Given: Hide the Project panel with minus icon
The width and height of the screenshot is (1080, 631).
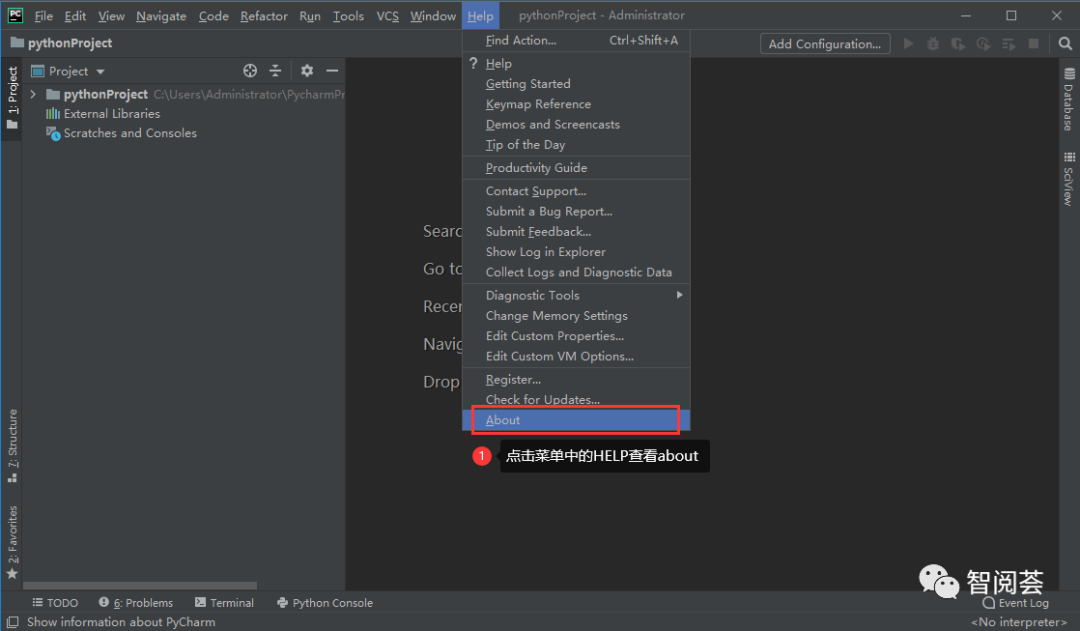Looking at the screenshot, I should pos(332,70).
